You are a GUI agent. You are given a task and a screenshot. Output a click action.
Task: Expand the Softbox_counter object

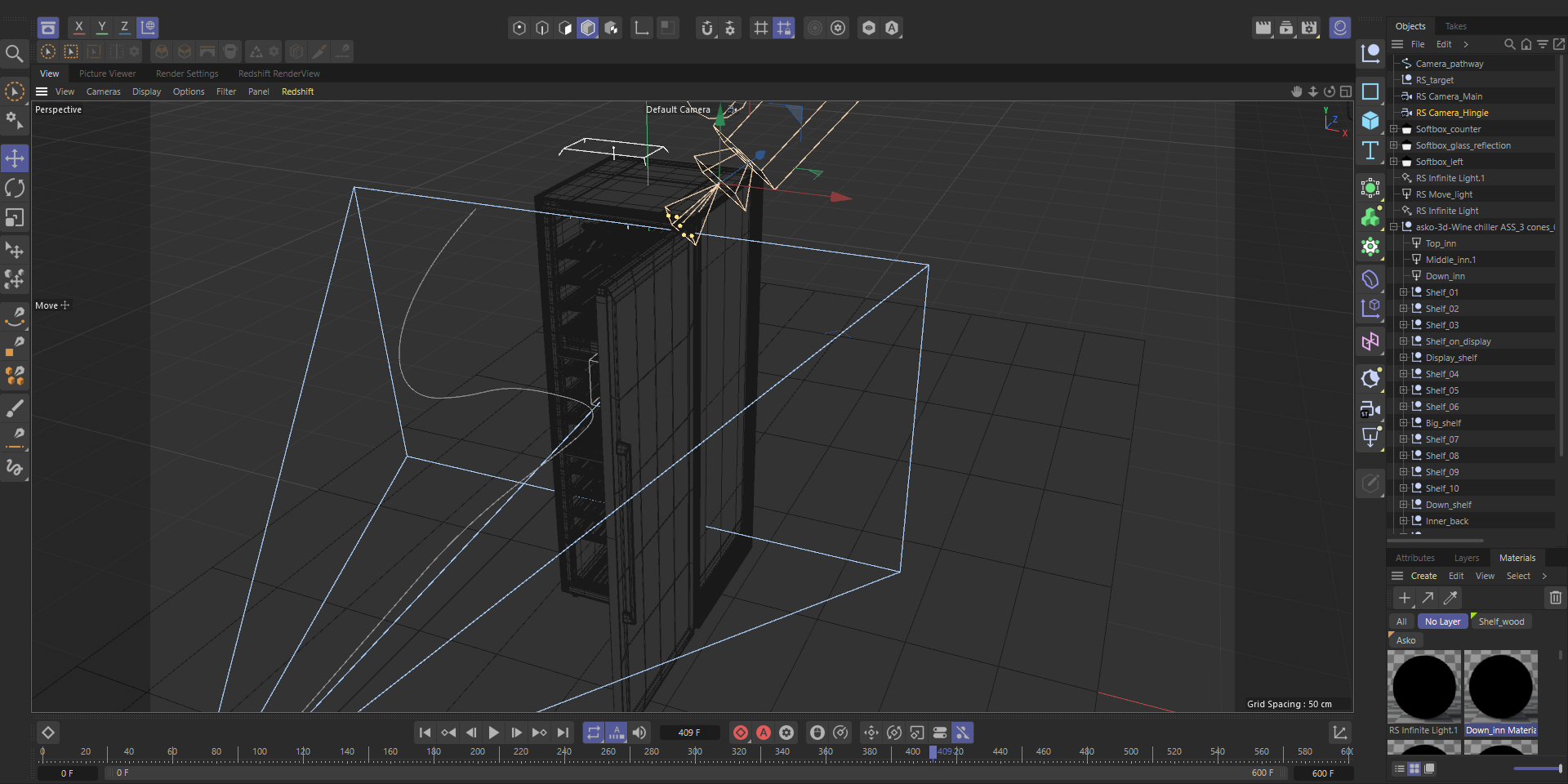[1394, 129]
